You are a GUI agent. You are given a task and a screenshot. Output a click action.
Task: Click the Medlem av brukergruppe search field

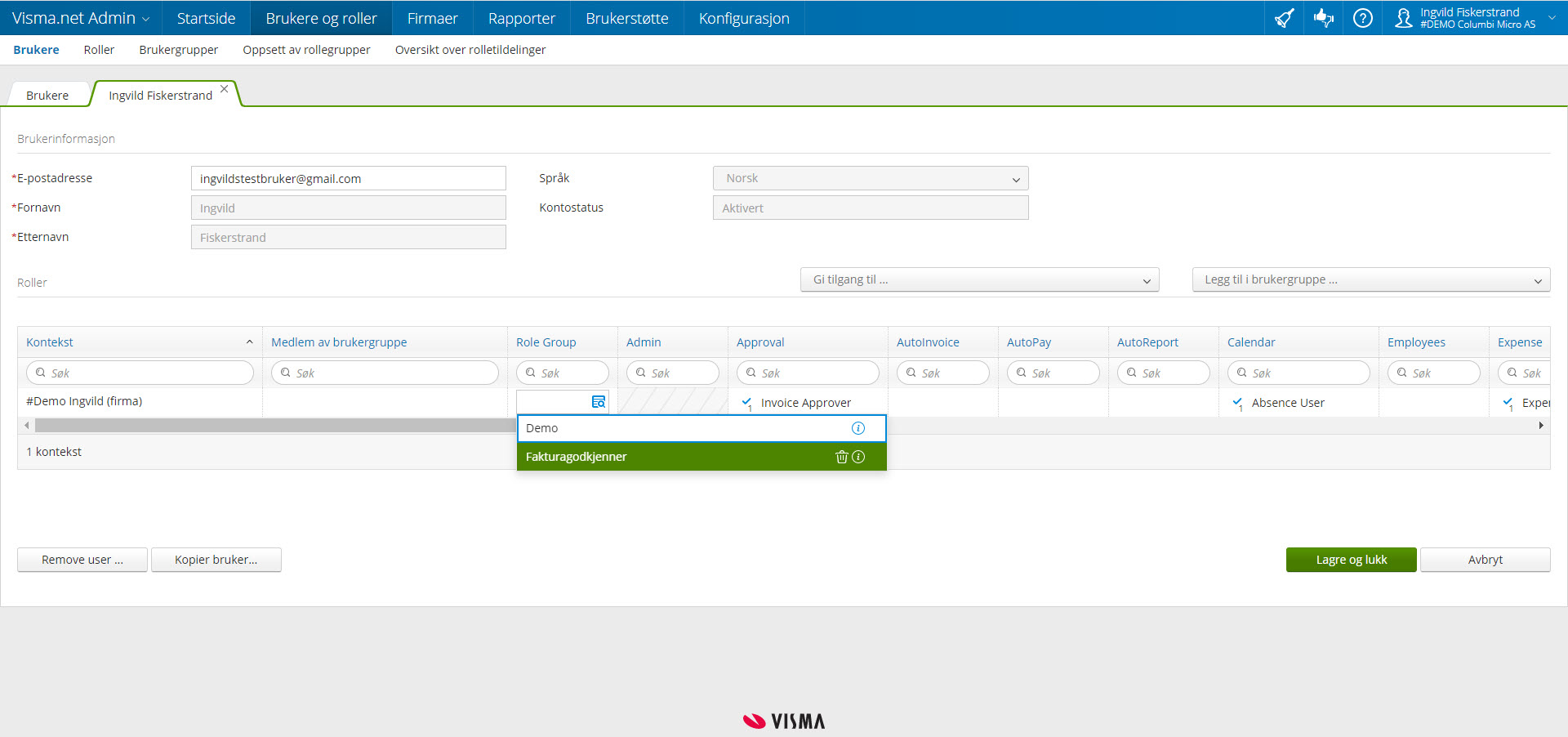point(385,373)
